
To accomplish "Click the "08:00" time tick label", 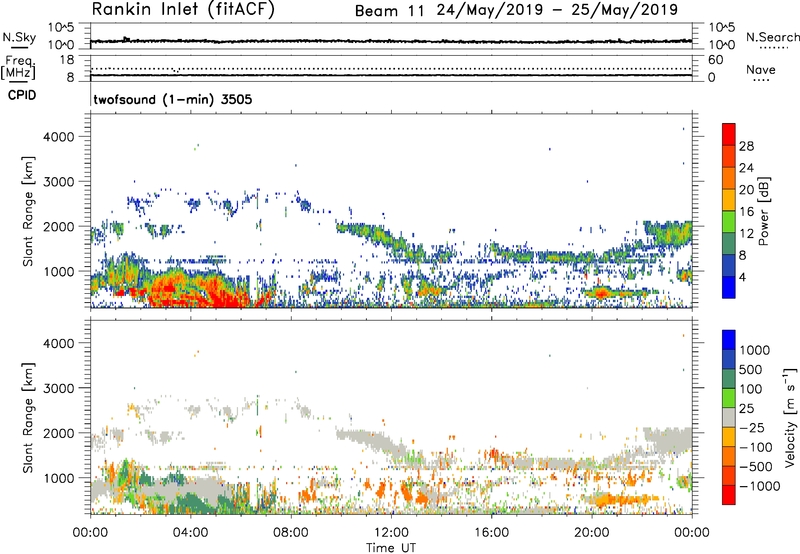I will (x=290, y=533).
